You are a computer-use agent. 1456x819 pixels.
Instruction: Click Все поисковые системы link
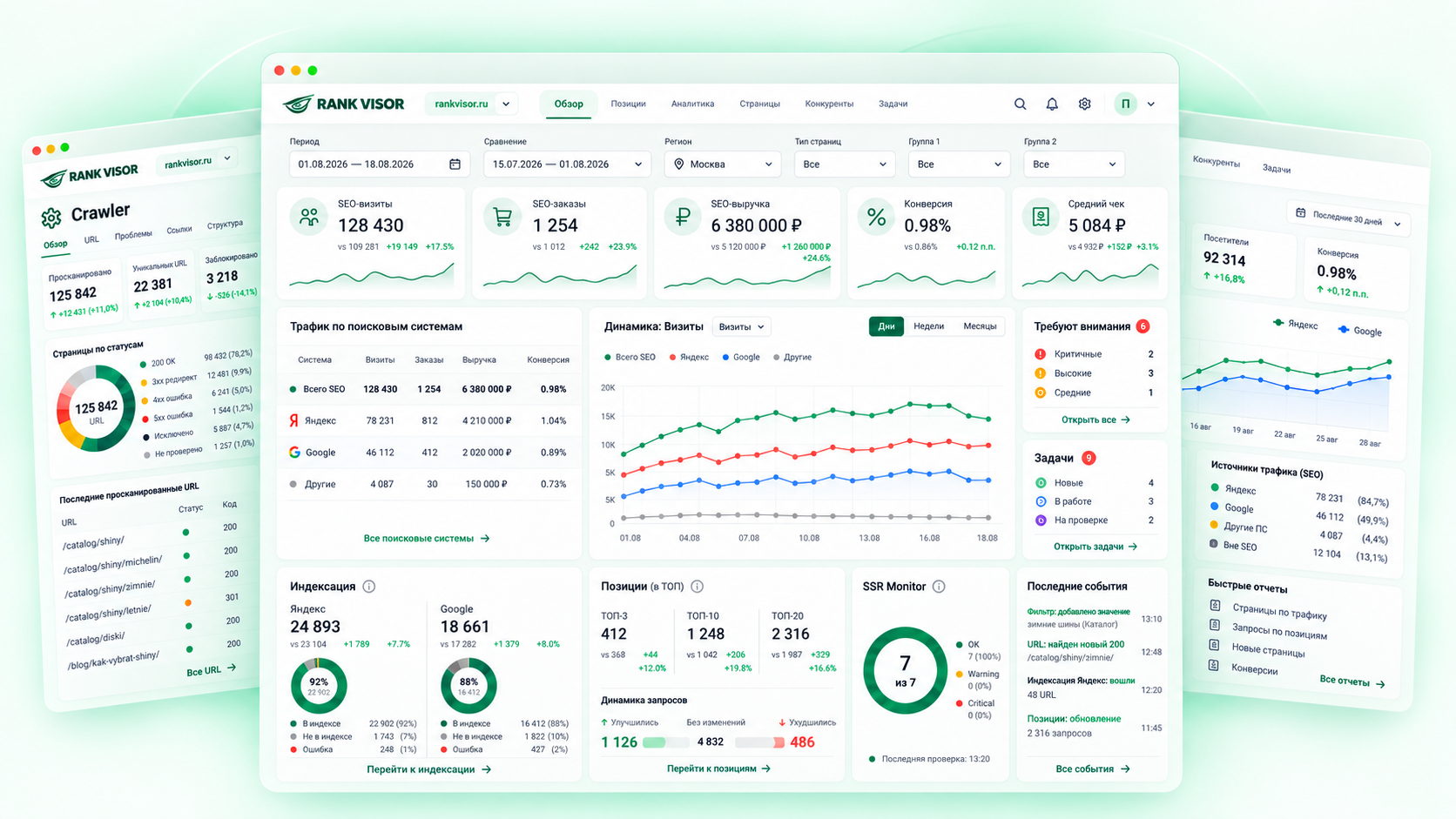click(x=427, y=539)
